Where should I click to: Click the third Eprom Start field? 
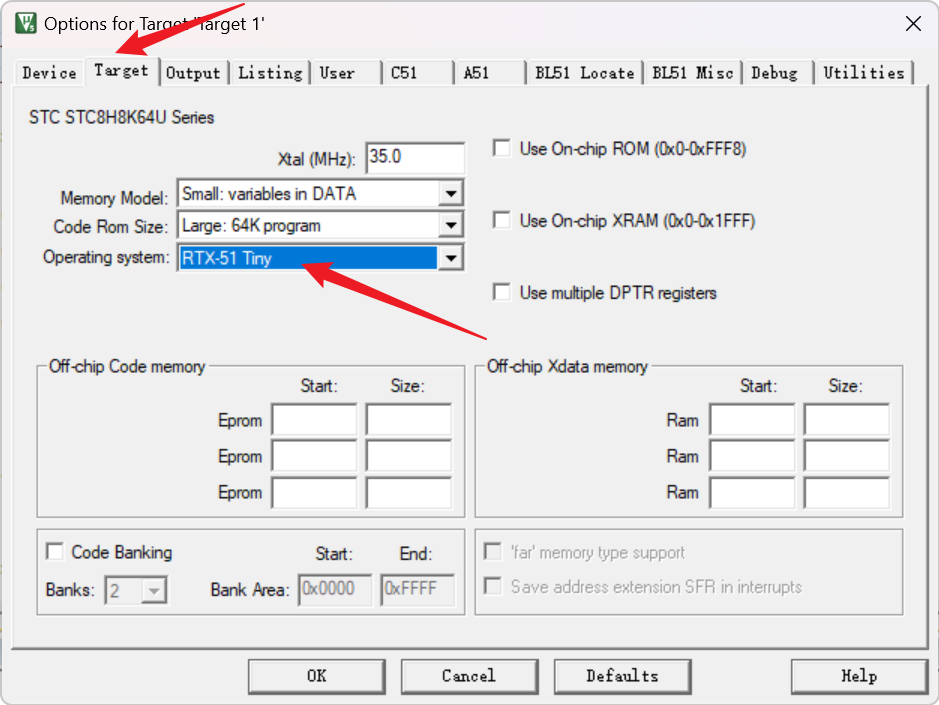(x=314, y=492)
